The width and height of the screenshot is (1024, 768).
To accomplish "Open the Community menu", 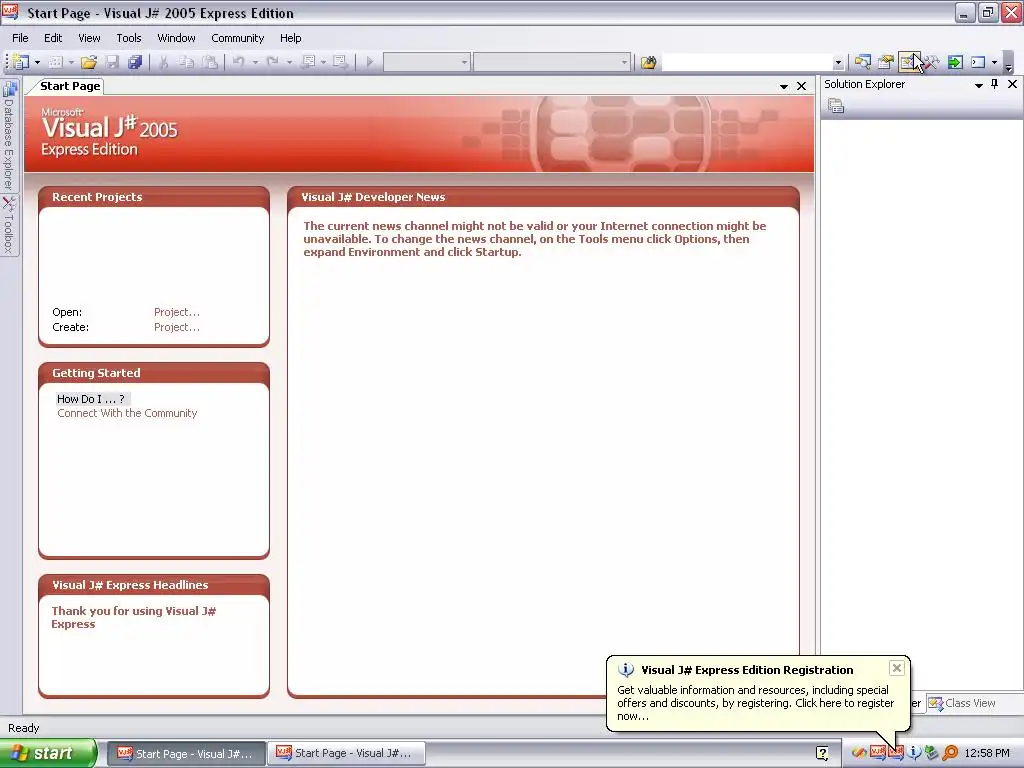I will pyautogui.click(x=238, y=38).
